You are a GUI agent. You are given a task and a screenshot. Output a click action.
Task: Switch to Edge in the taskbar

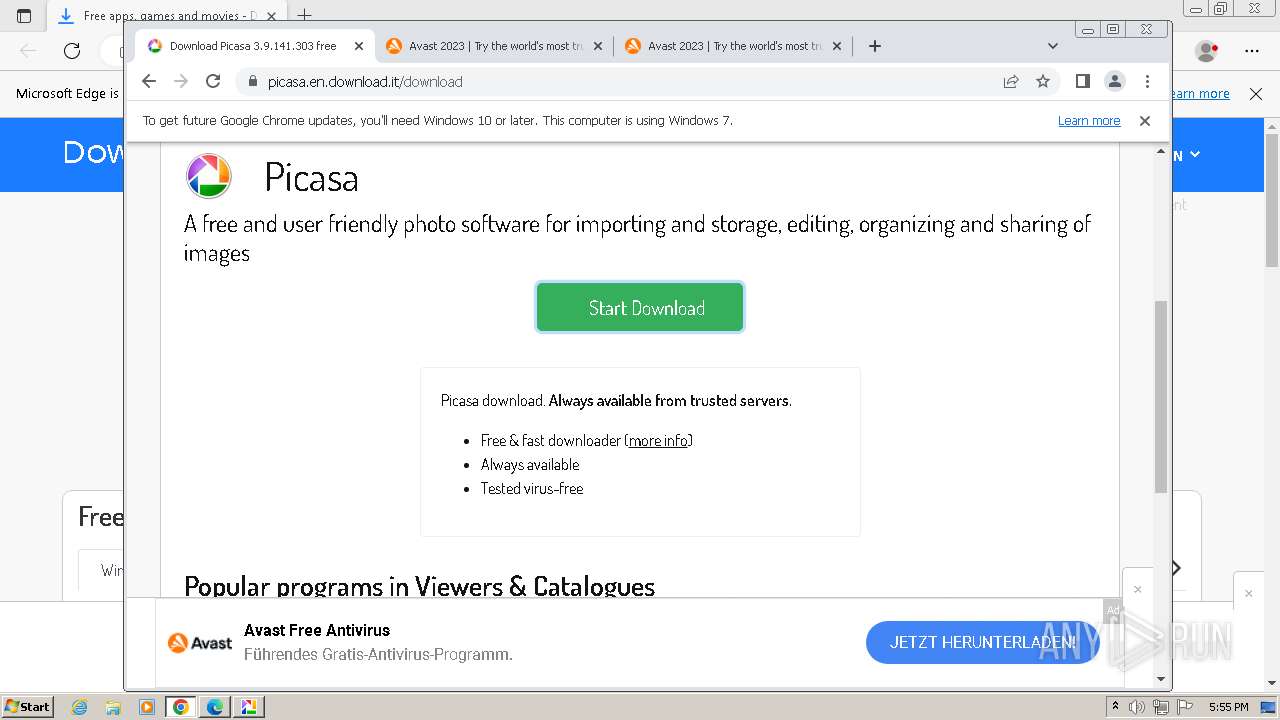click(215, 707)
